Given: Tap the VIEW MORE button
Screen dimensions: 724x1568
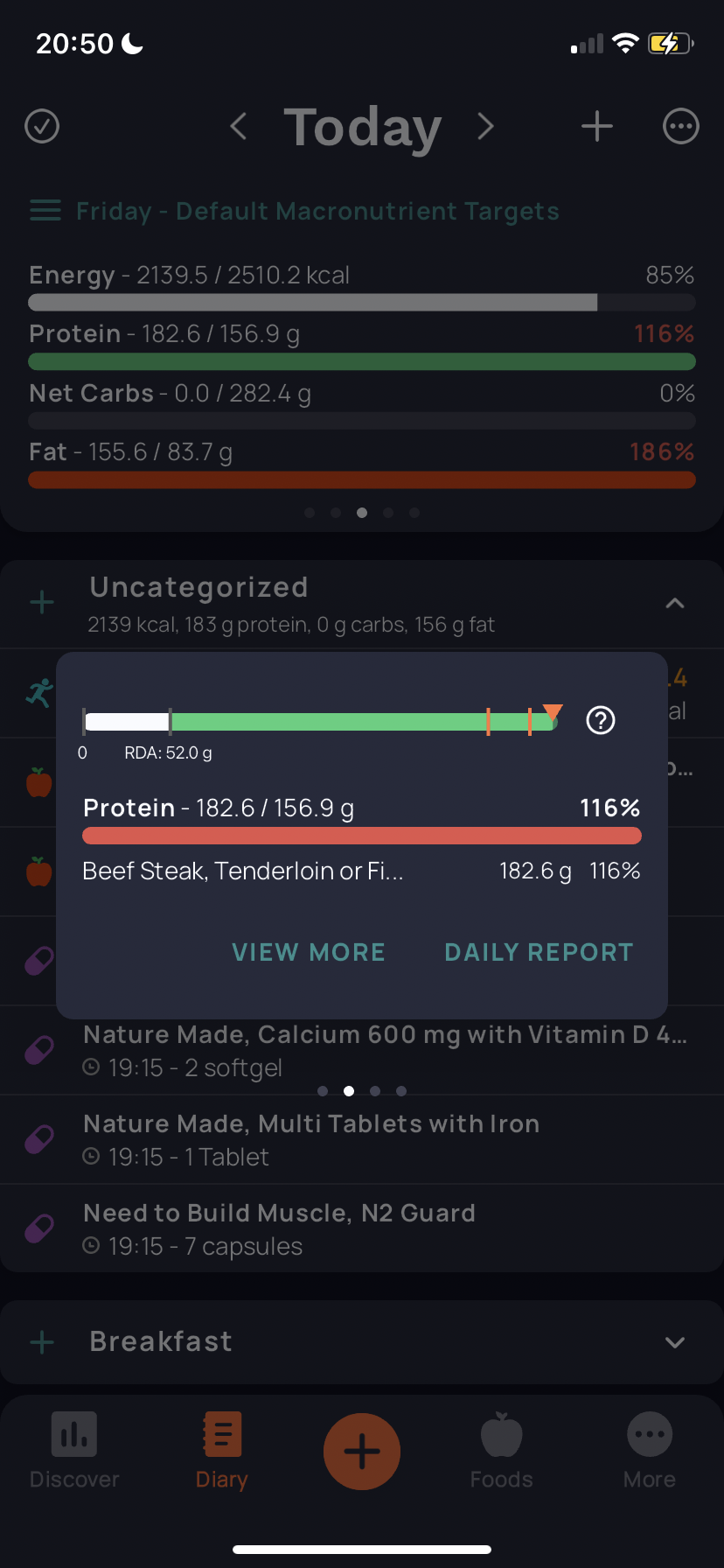Looking at the screenshot, I should (309, 952).
